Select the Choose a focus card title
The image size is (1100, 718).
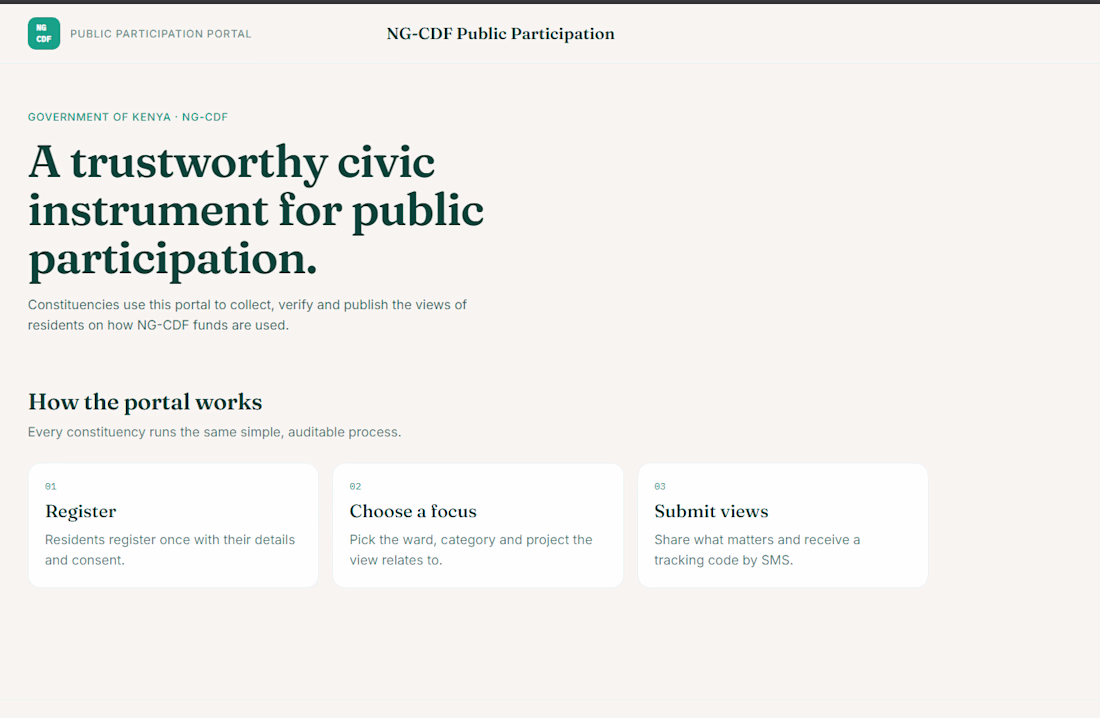(x=413, y=512)
